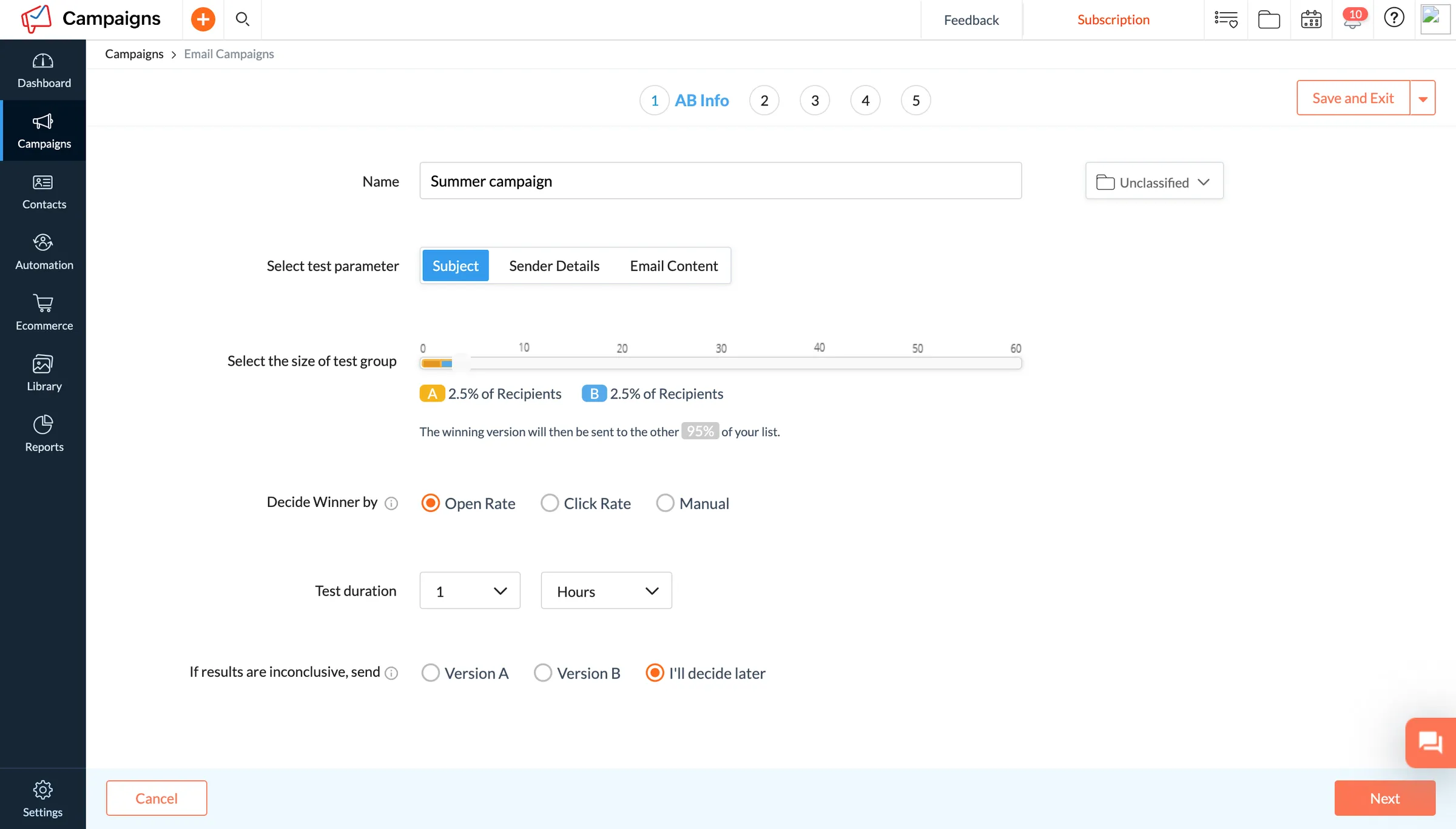Select the Click Rate radio button

[549, 503]
